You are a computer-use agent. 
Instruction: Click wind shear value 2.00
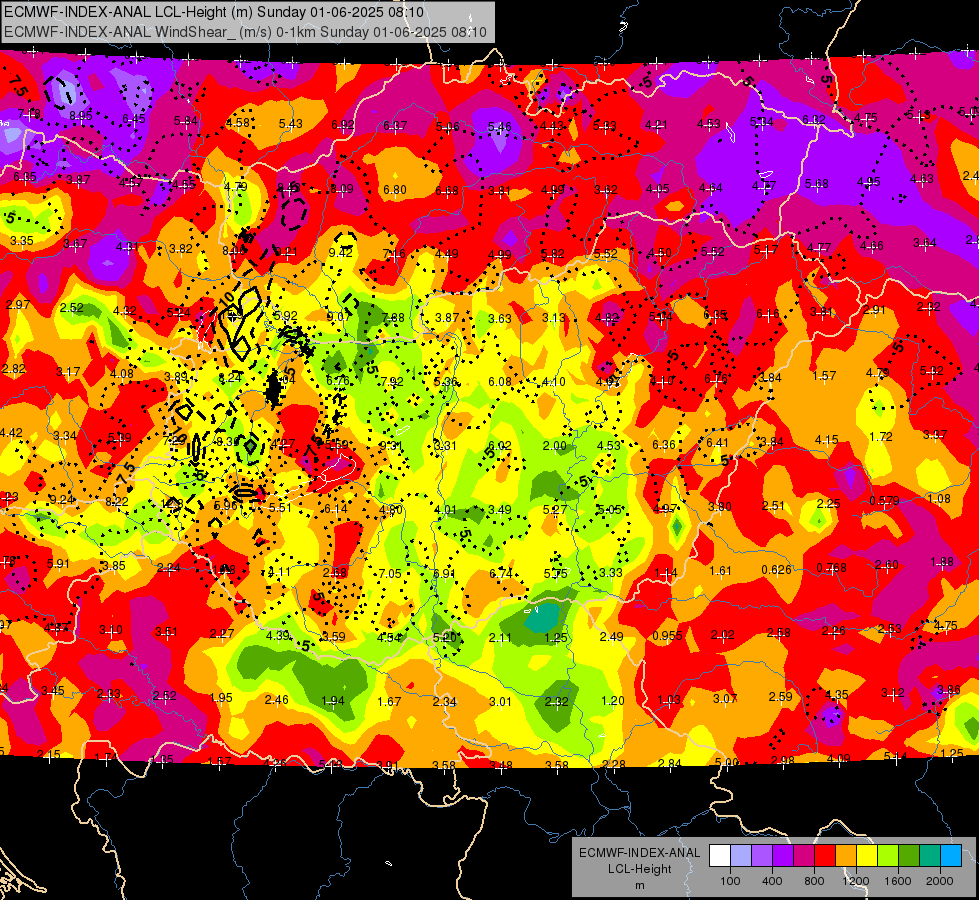[x=554, y=445]
